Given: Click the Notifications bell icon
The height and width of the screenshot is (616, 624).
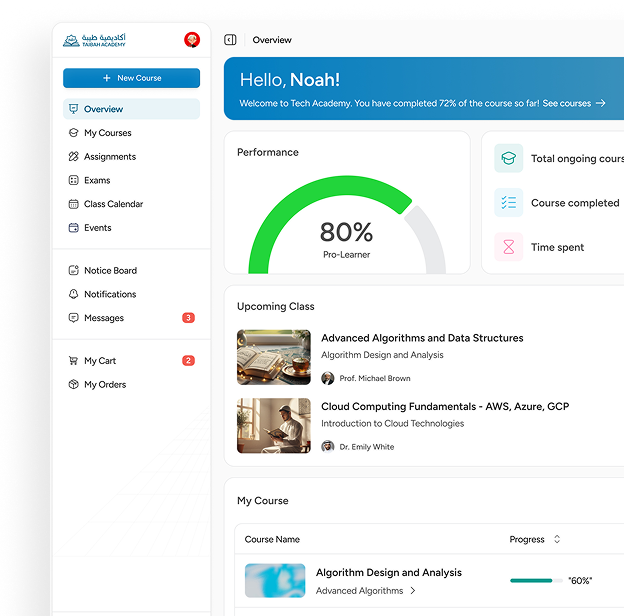Looking at the screenshot, I should pyautogui.click(x=73, y=295).
